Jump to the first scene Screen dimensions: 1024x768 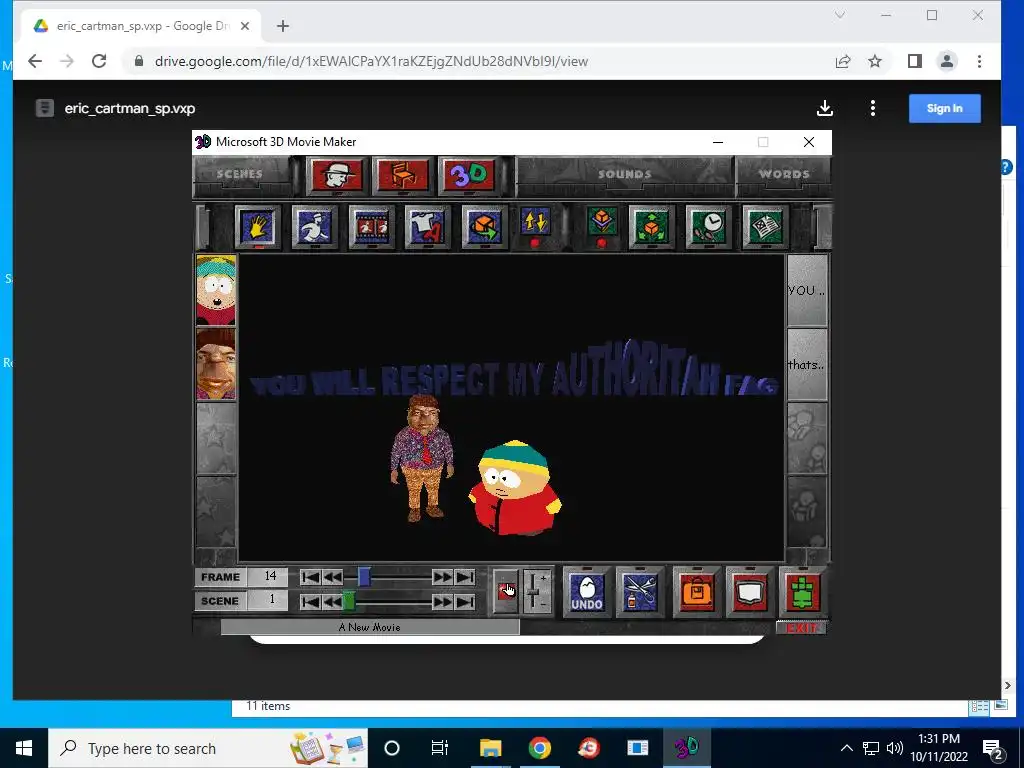[x=311, y=601]
